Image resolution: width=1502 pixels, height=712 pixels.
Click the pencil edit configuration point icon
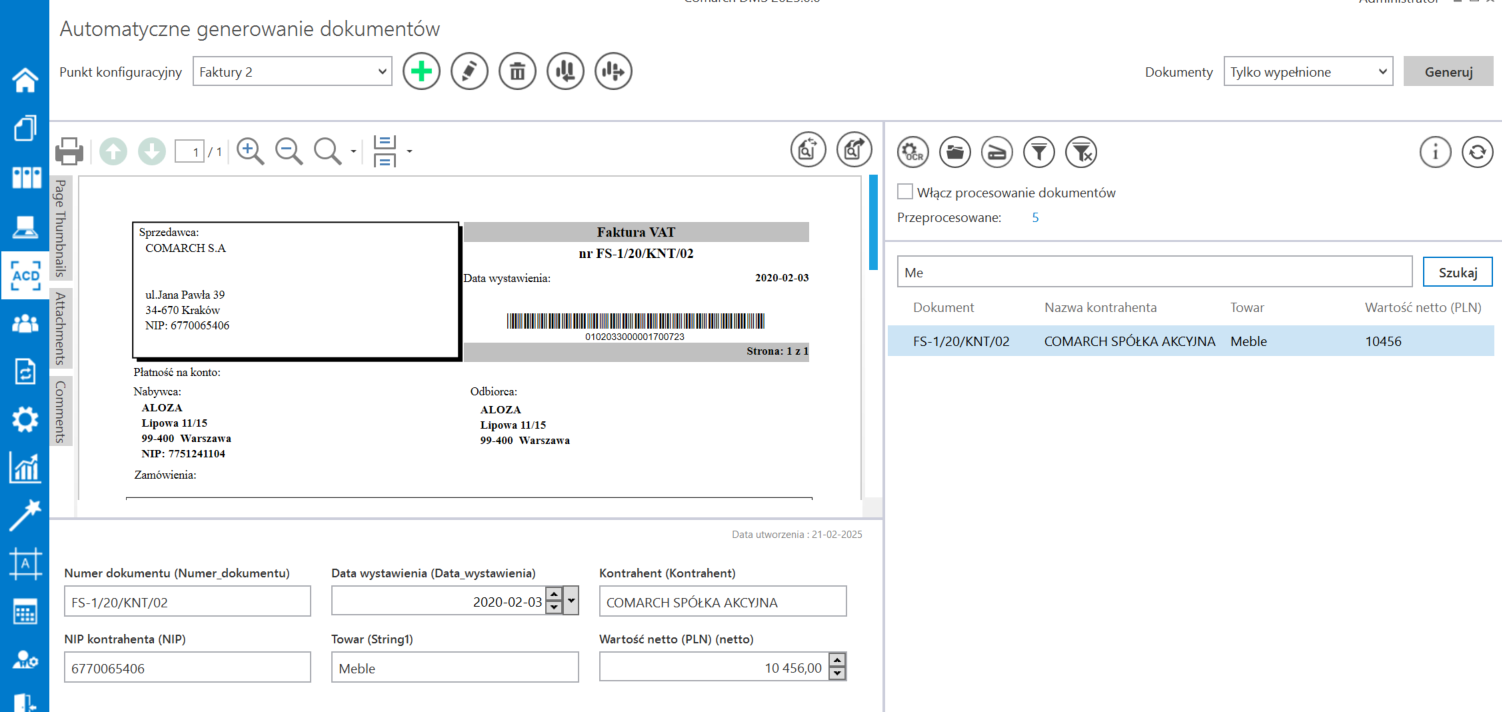click(x=469, y=72)
